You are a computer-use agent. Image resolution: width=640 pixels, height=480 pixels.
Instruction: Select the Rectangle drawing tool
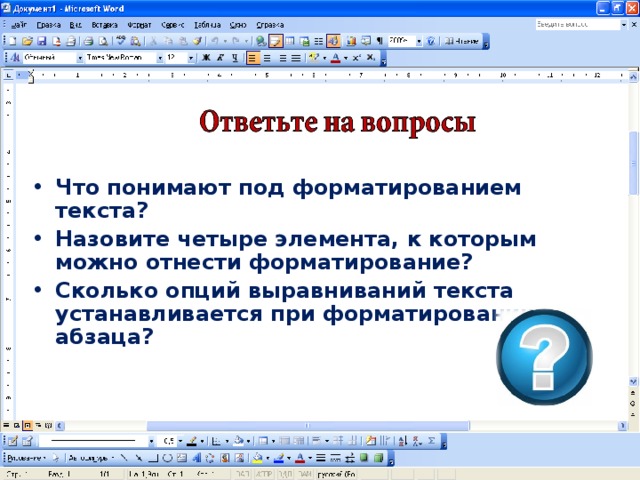pos(153,458)
